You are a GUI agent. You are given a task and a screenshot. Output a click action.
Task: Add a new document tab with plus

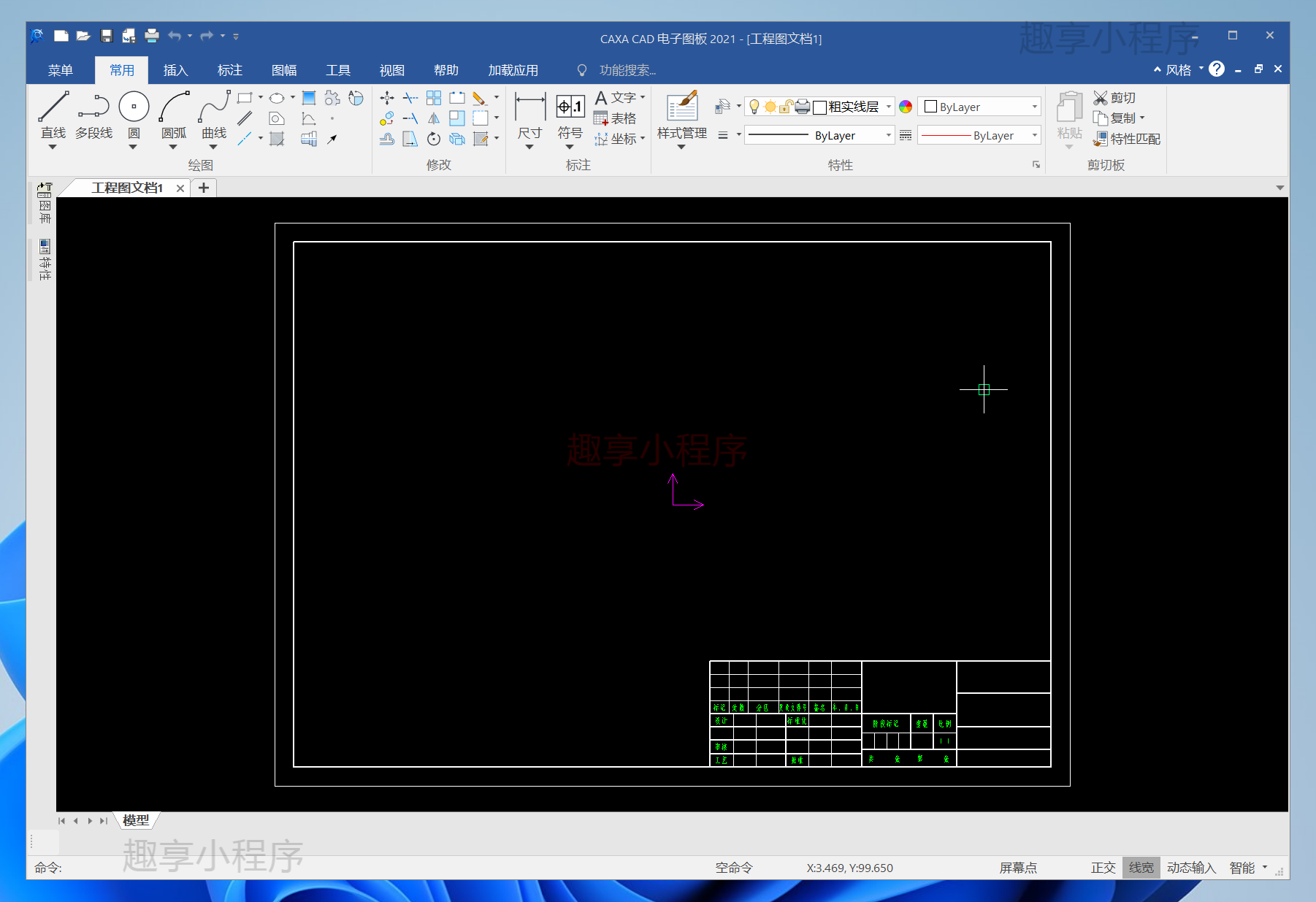(x=204, y=188)
